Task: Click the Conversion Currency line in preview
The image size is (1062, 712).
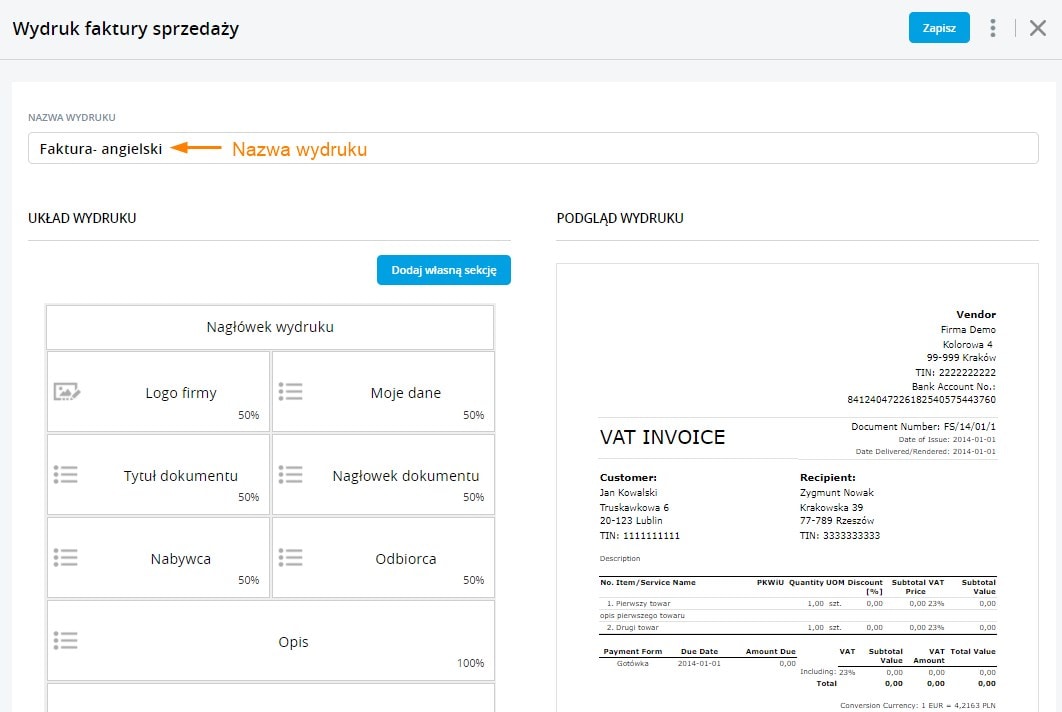Action: pos(918,705)
